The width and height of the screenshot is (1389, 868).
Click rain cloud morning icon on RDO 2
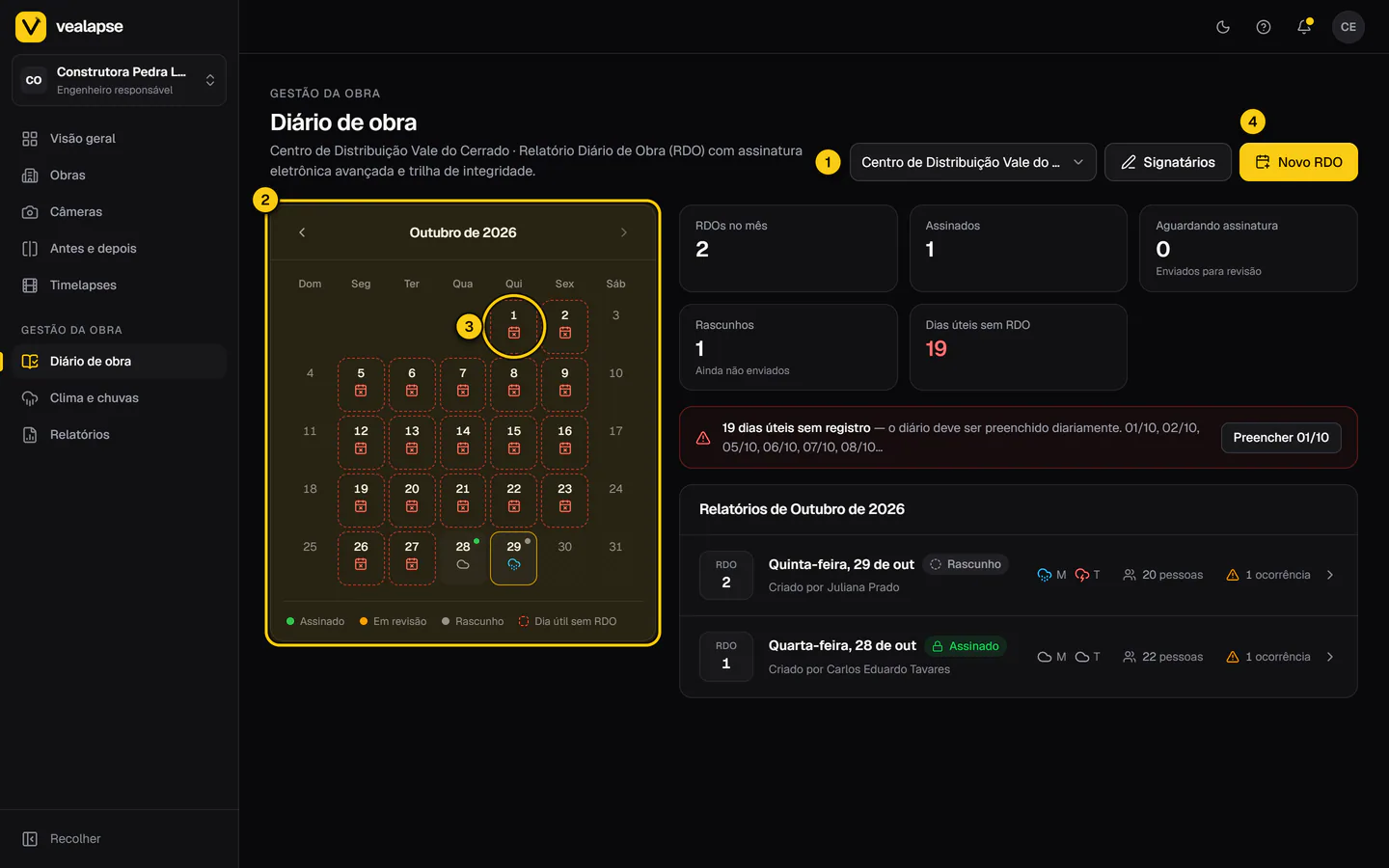point(1045,575)
